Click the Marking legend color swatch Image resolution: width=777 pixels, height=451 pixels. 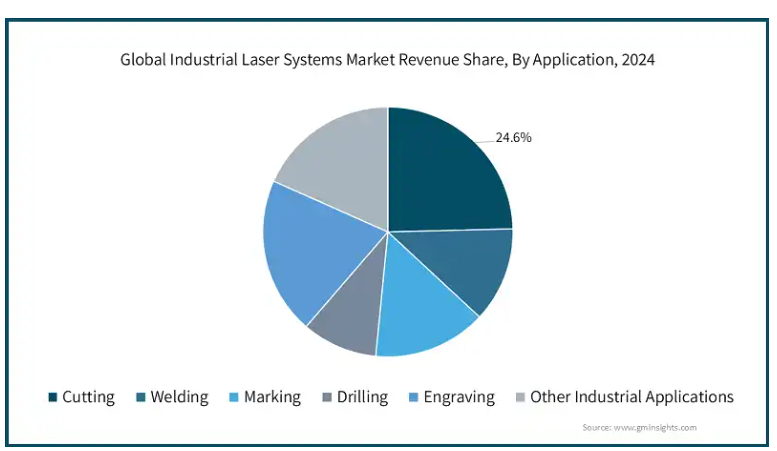234,397
